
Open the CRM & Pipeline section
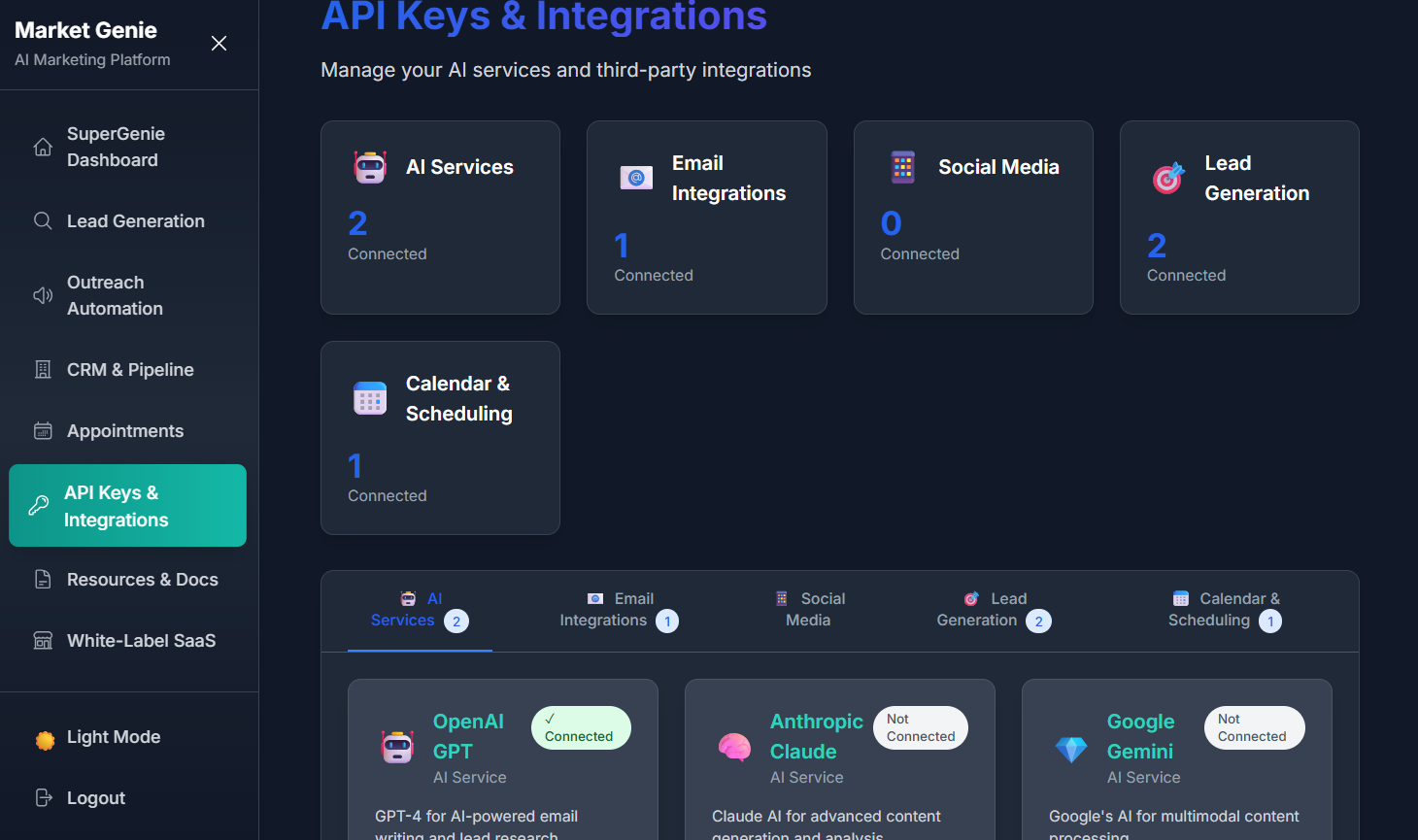click(x=129, y=369)
